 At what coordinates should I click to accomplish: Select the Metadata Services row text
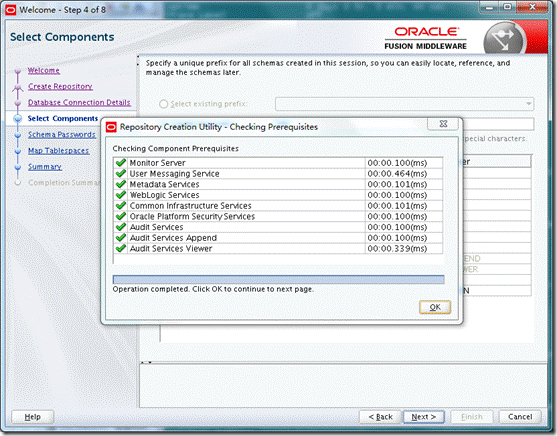click(164, 184)
